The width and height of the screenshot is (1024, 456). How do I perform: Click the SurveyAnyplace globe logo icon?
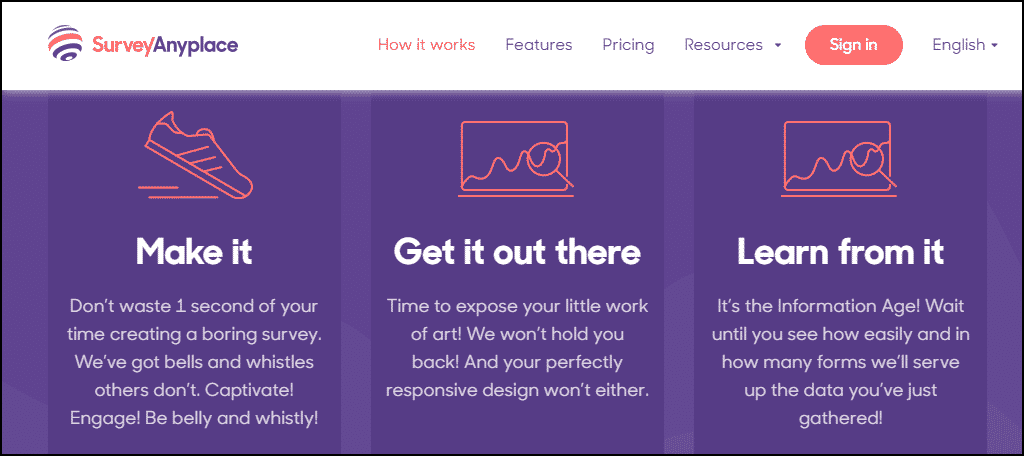[x=67, y=44]
